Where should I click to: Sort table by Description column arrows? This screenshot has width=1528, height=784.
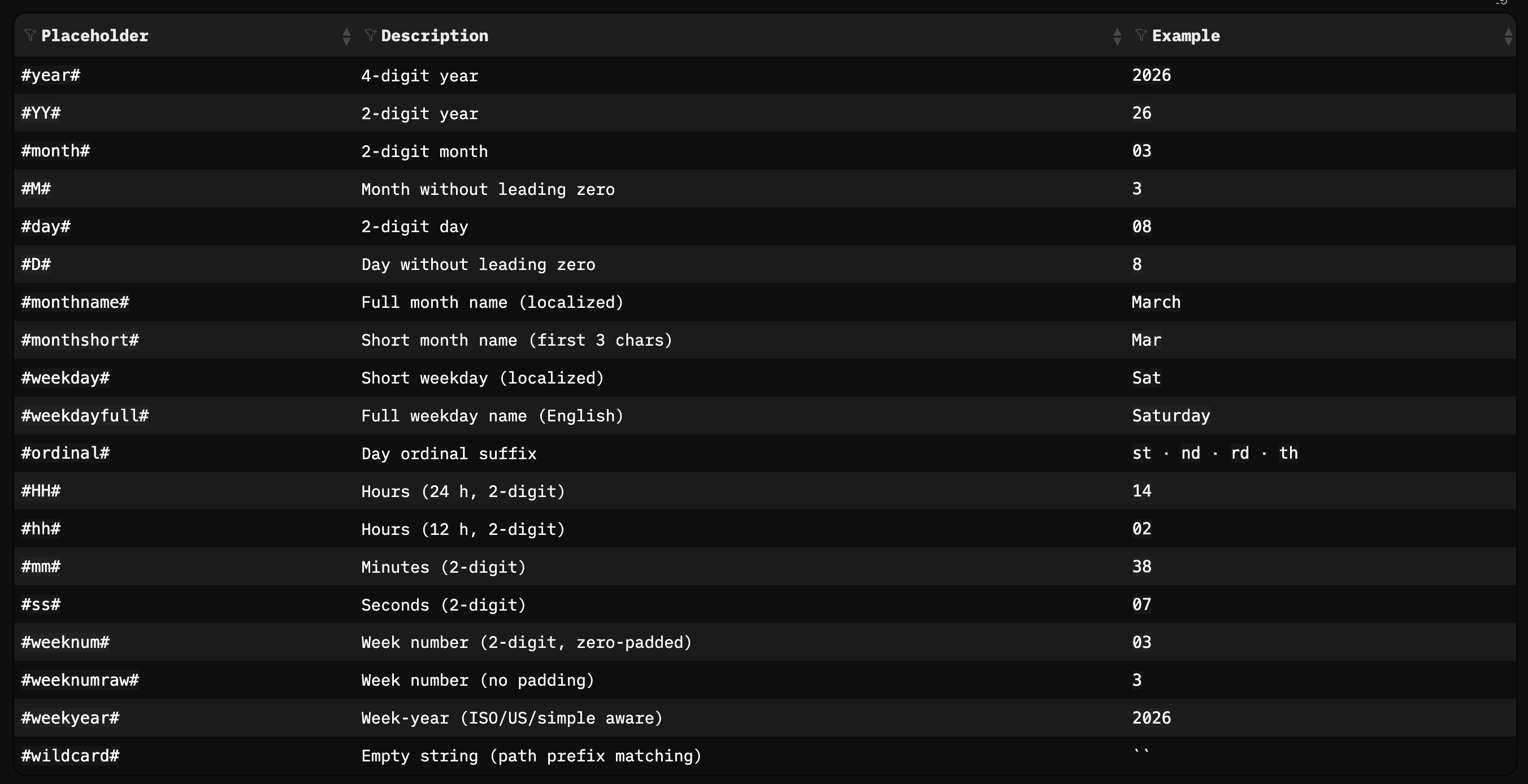pos(1117,37)
